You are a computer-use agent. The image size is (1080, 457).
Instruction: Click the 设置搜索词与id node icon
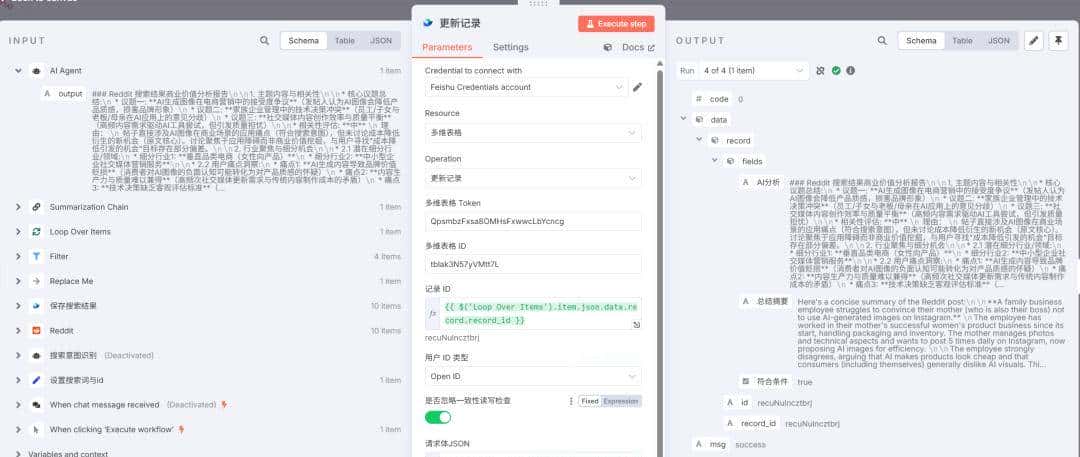(x=37, y=380)
